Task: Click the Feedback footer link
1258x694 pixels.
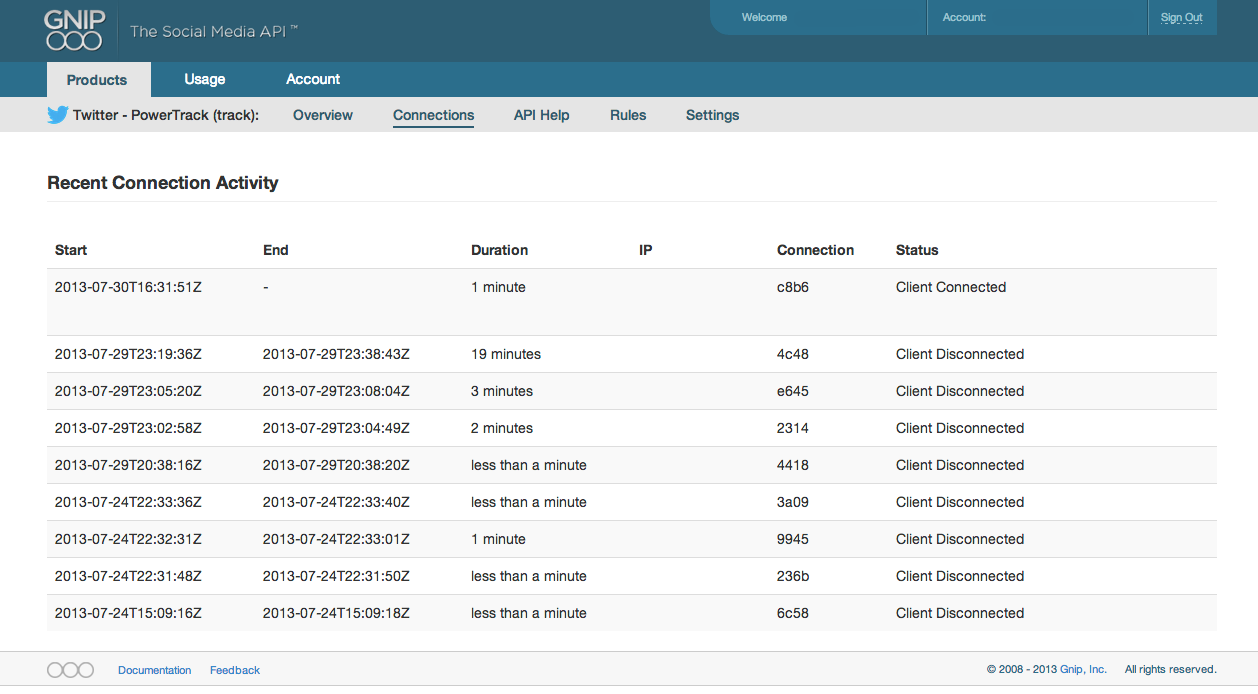Action: pos(235,670)
